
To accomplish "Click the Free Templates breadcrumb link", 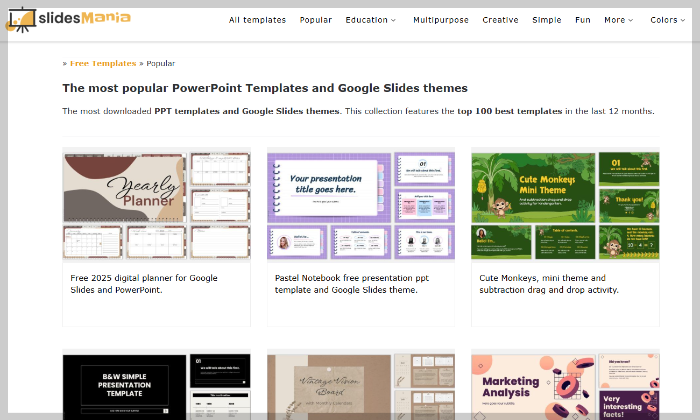I will point(103,63).
